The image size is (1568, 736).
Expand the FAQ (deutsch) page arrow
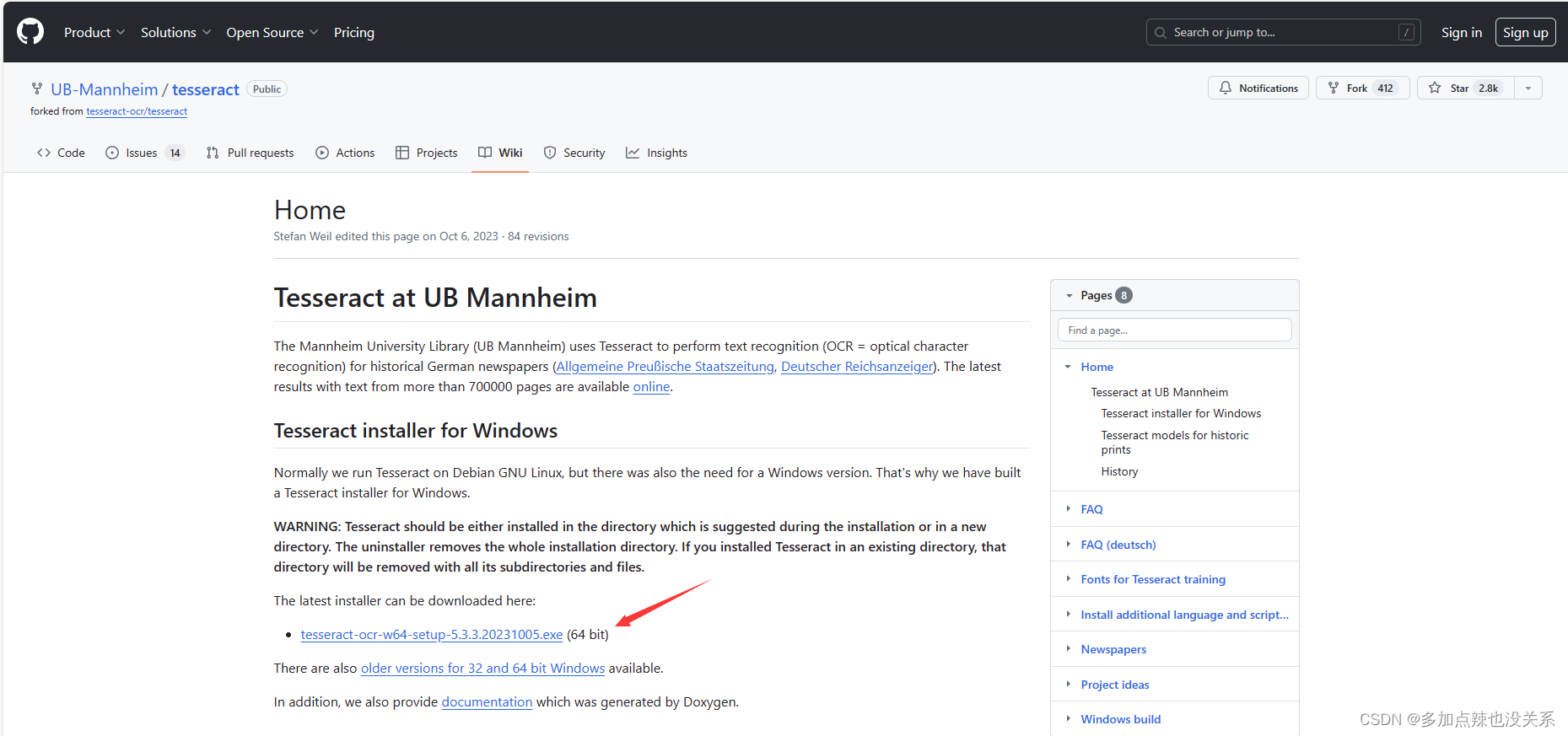pos(1068,545)
